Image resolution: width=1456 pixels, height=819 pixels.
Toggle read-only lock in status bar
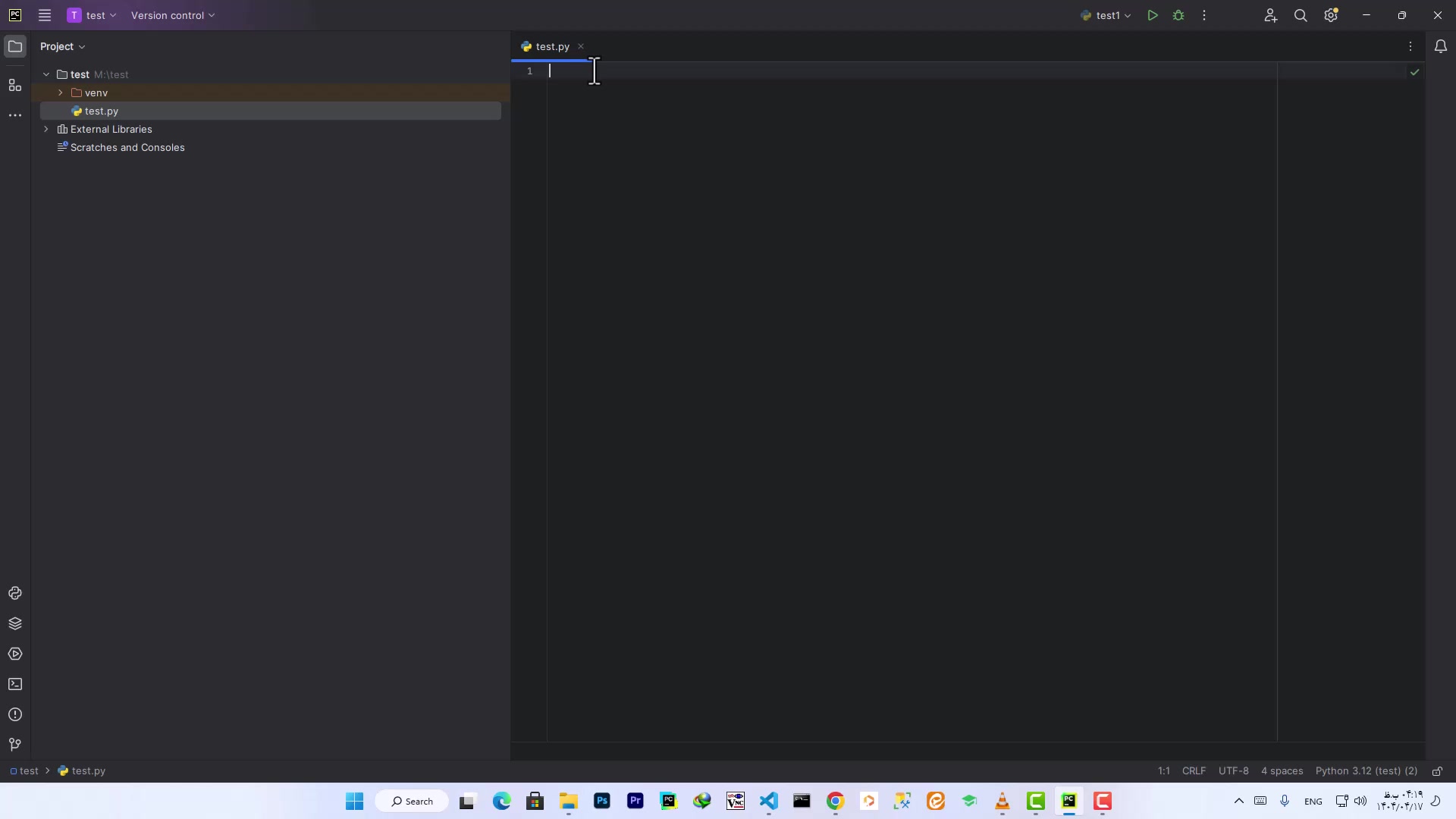1437,771
